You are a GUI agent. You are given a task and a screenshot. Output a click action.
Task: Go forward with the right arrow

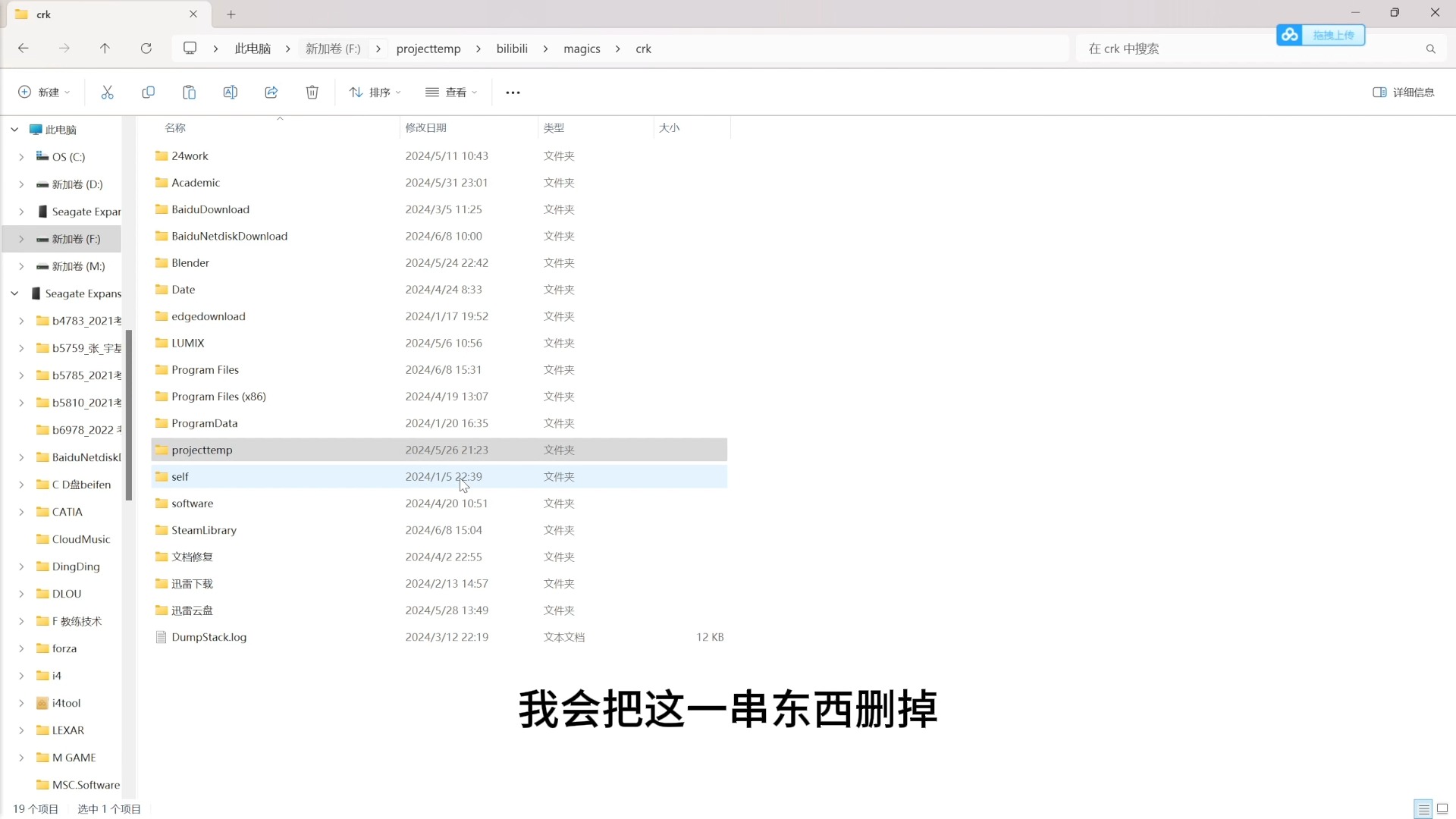coord(64,49)
